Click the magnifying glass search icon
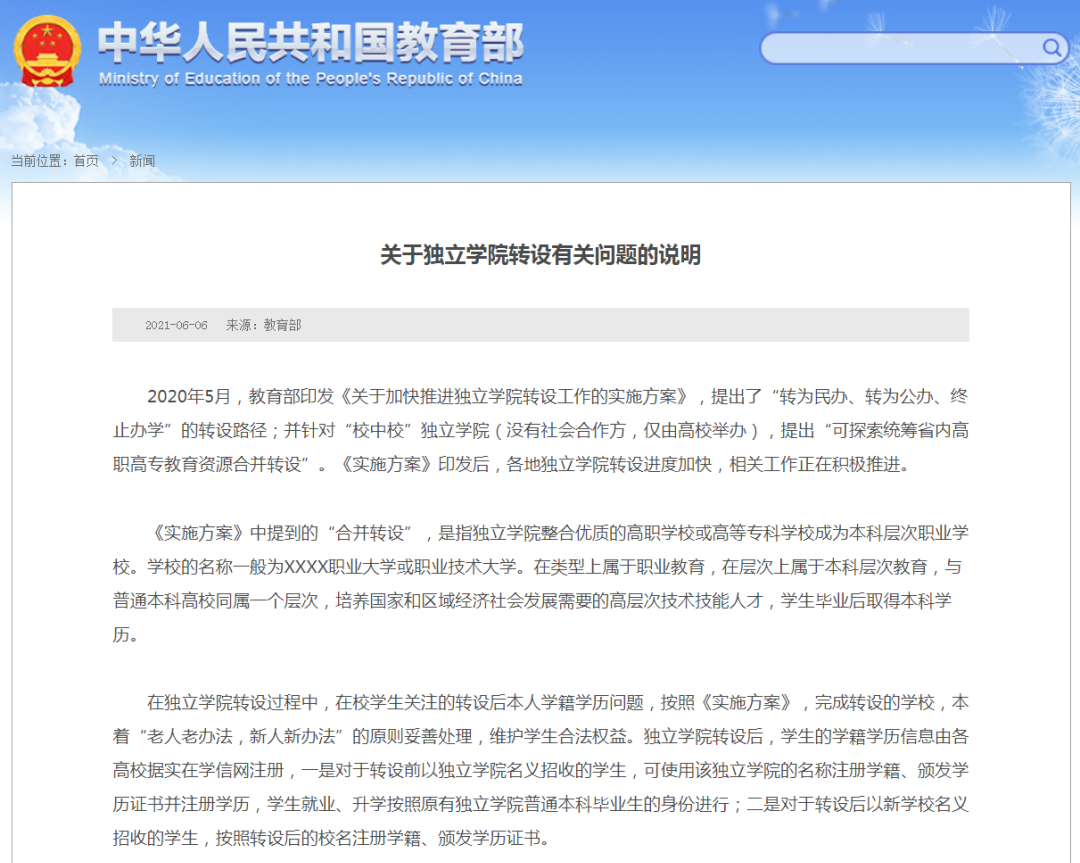This screenshot has width=1080, height=863. click(1052, 47)
